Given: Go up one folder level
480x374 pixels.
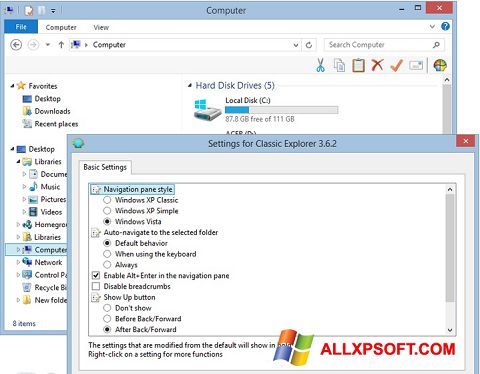Looking at the screenshot, I should pos(61,45).
